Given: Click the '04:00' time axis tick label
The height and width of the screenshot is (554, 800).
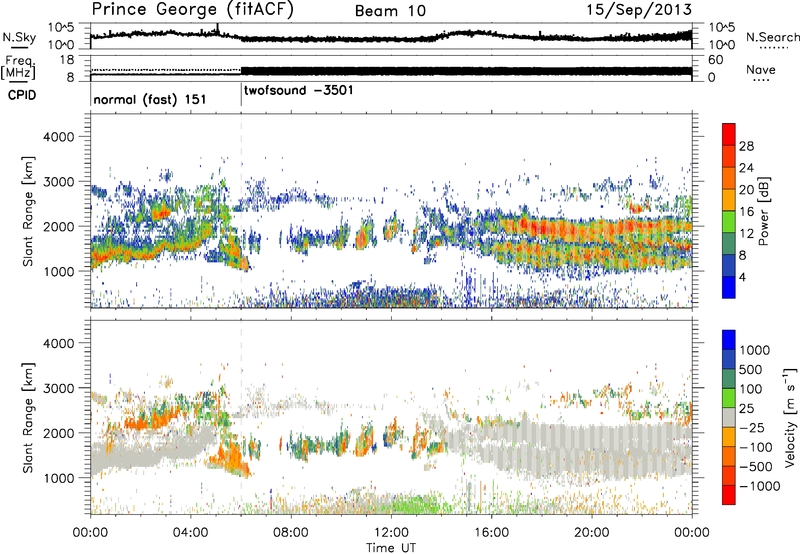Looking at the screenshot, I should [190, 533].
